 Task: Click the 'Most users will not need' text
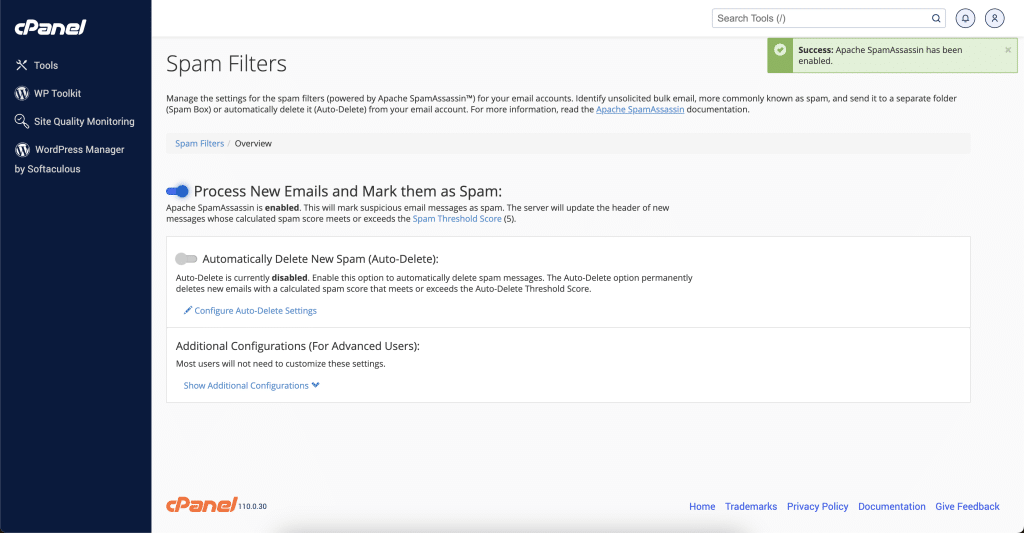(x=281, y=364)
